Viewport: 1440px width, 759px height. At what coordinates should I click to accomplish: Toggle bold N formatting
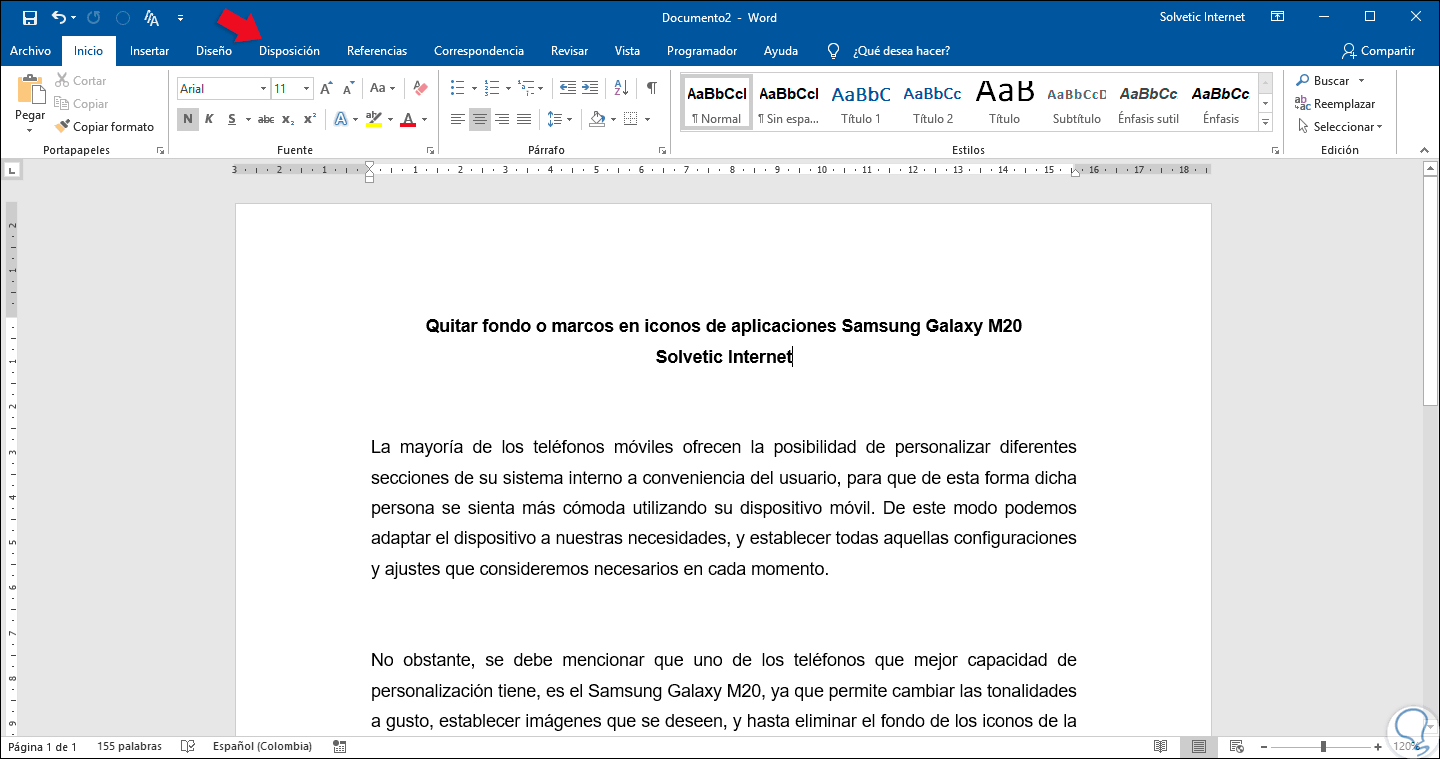187,120
